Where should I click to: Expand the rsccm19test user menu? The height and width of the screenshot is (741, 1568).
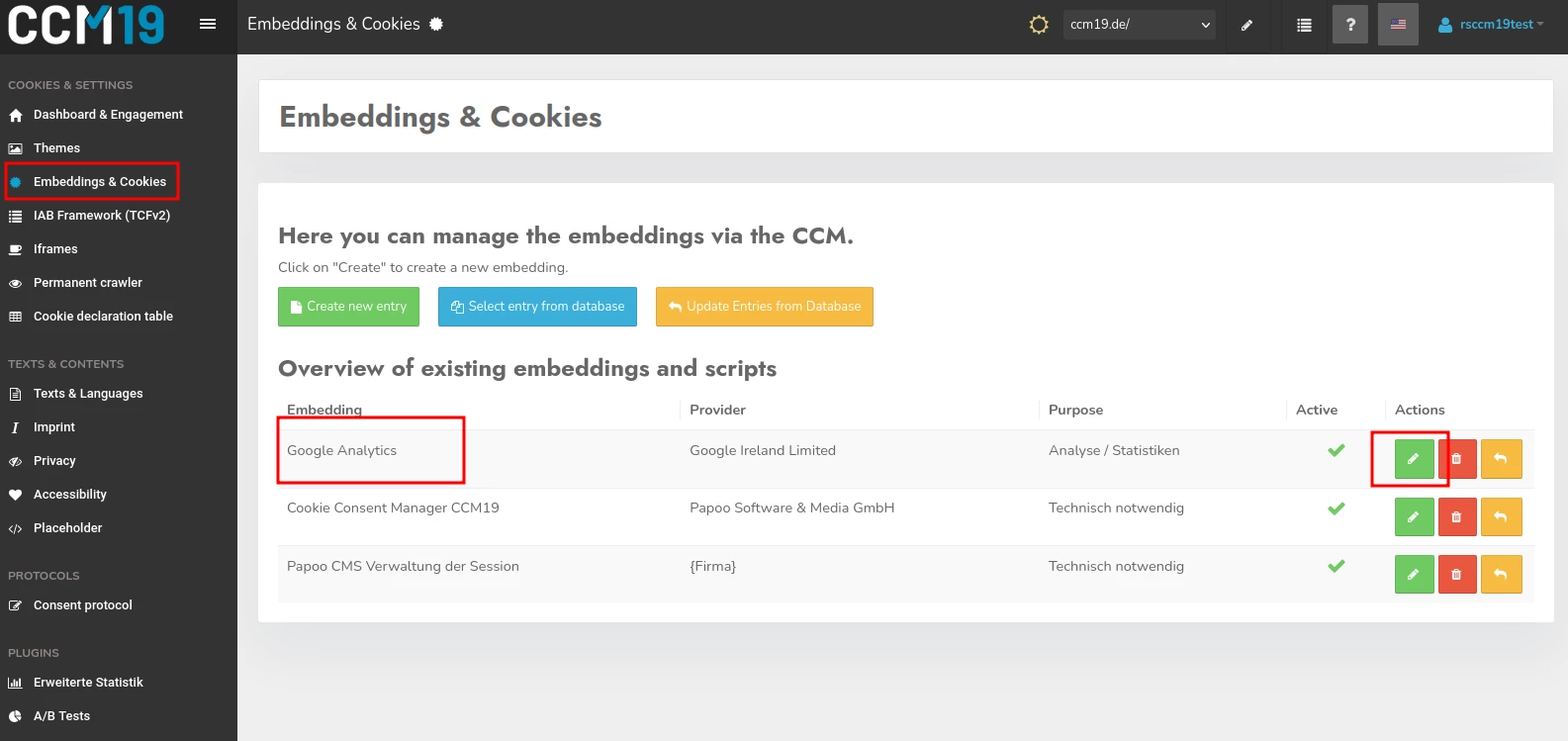(1491, 25)
